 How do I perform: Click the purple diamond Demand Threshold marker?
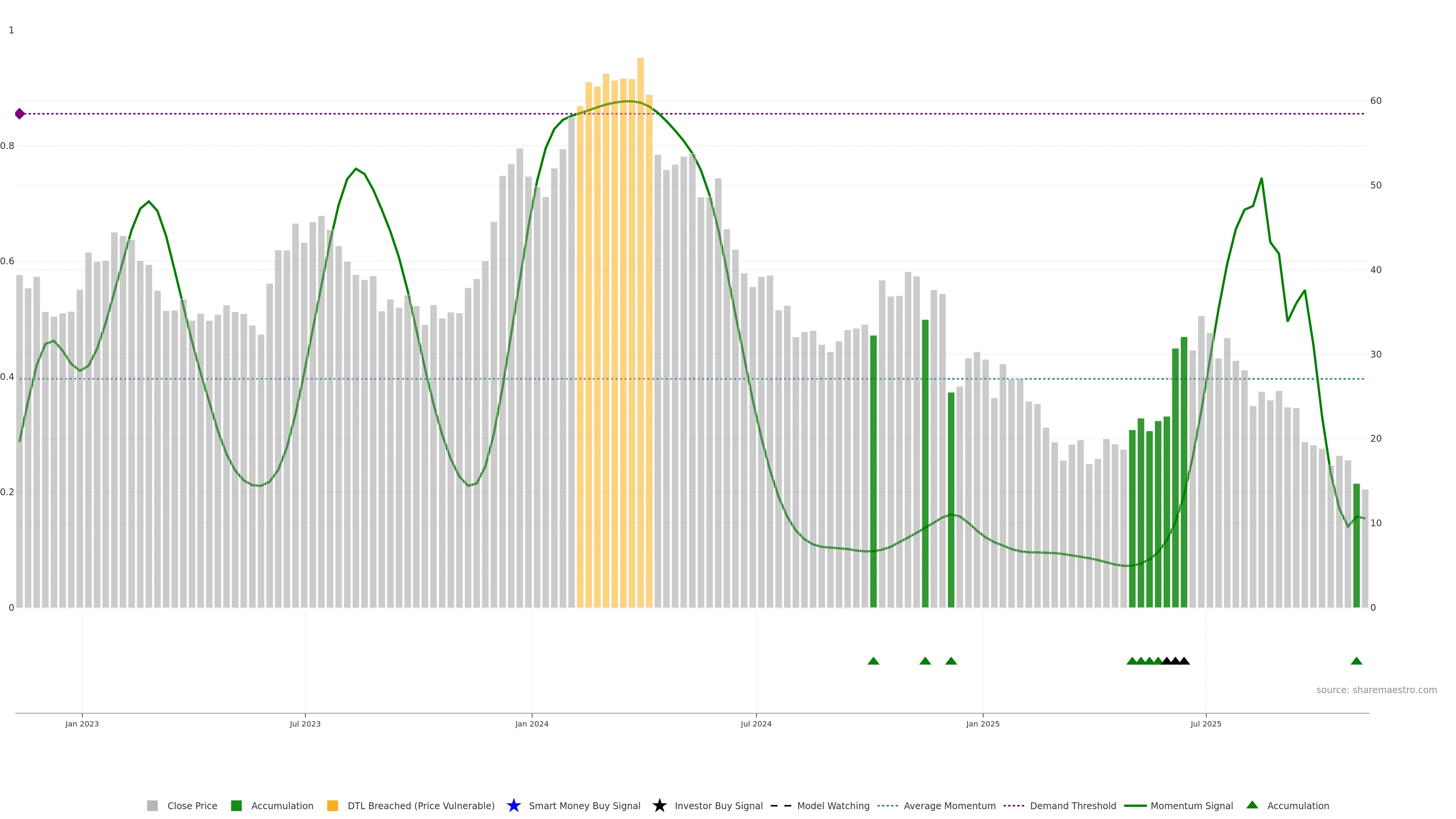point(20,114)
